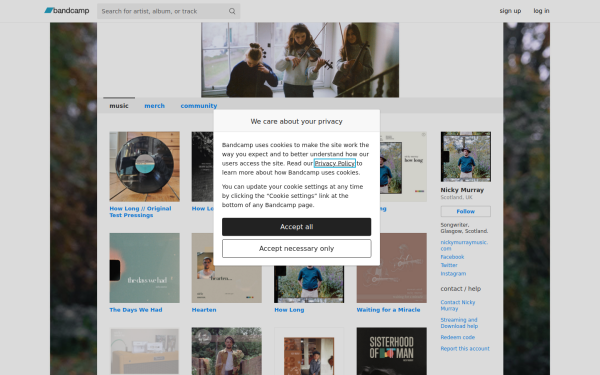Image resolution: width=600 pixels, height=375 pixels.
Task: Open The Days We Had album cover
Action: [x=145, y=268]
